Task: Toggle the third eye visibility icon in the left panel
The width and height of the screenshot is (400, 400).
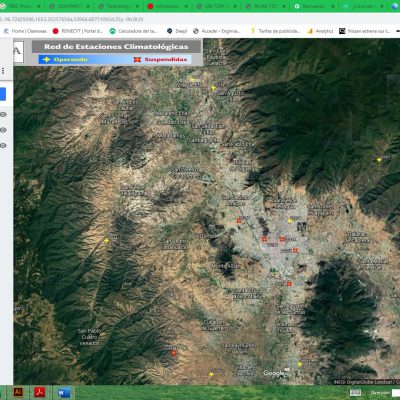Action: click(3, 145)
